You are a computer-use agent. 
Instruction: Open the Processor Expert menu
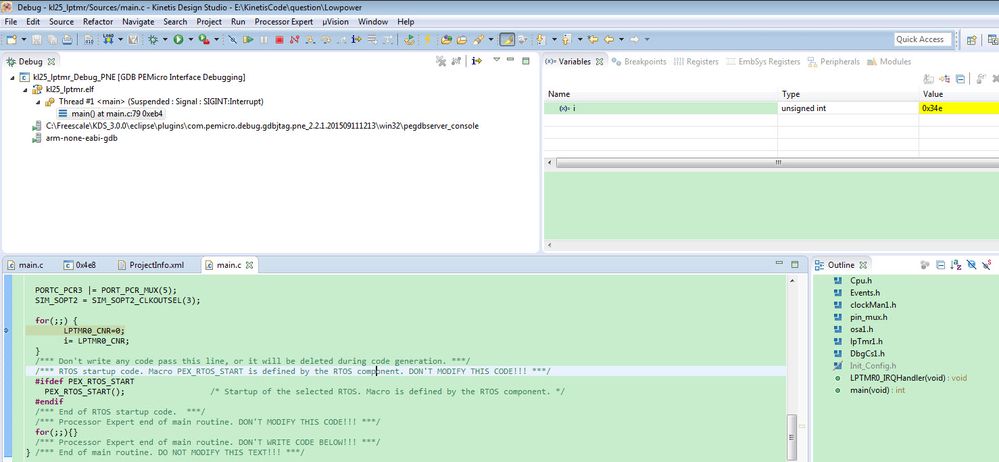click(x=284, y=22)
